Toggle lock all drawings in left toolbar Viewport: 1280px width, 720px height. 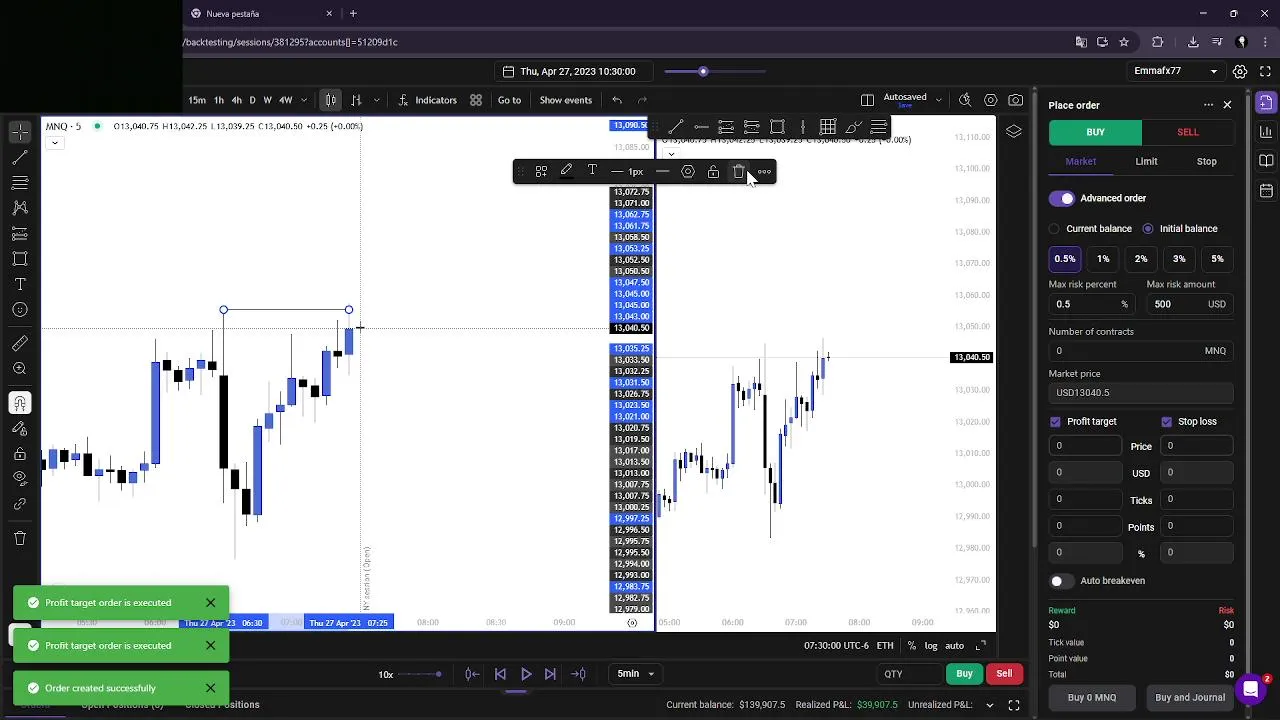(x=20, y=454)
